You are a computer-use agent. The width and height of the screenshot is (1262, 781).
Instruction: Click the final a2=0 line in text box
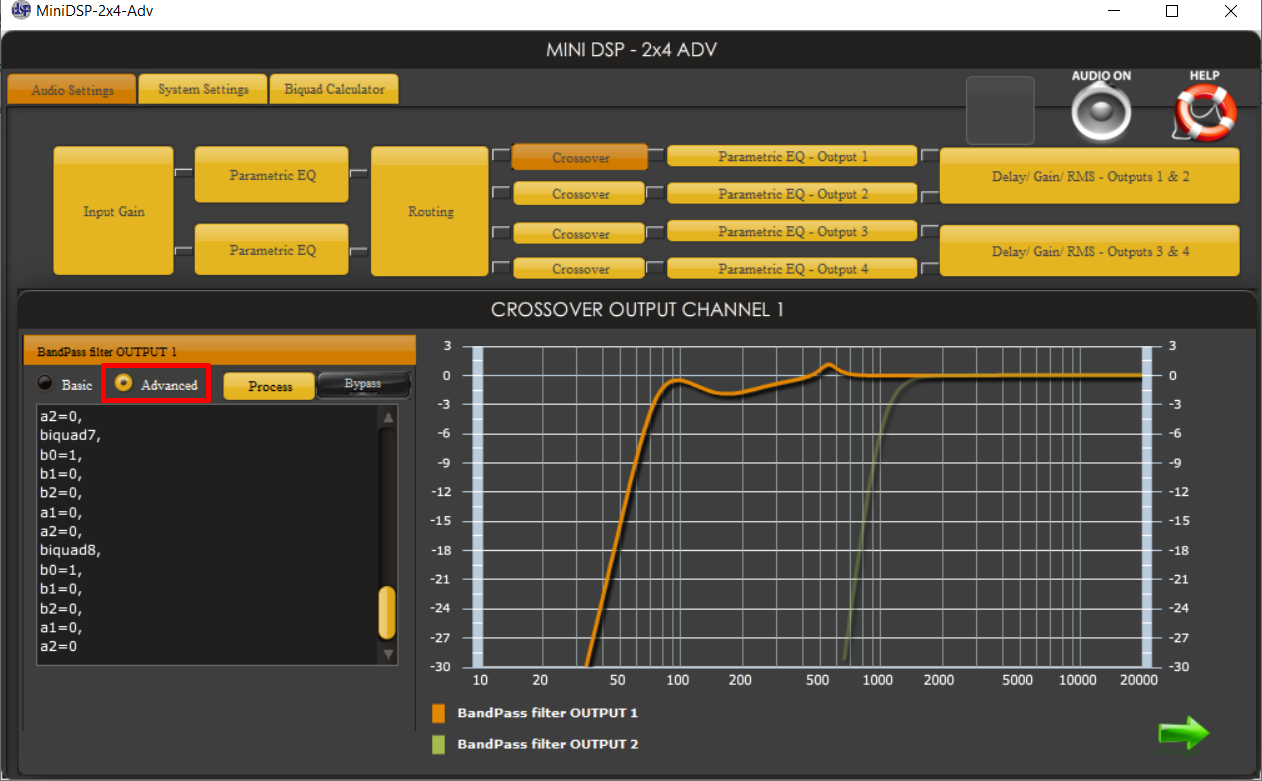pyautogui.click(x=59, y=646)
